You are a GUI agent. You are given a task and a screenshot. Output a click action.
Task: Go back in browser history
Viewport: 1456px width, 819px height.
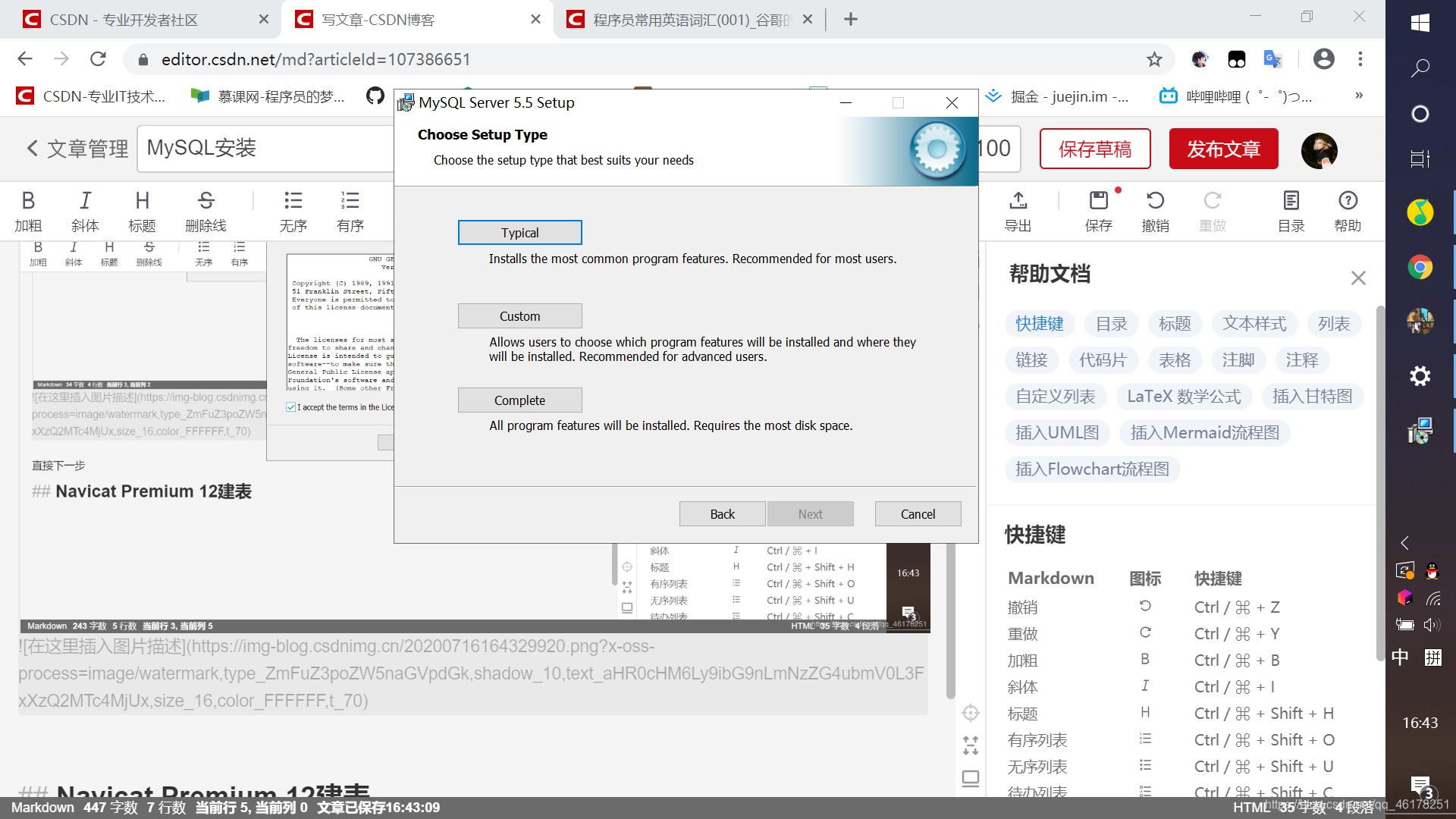point(25,59)
